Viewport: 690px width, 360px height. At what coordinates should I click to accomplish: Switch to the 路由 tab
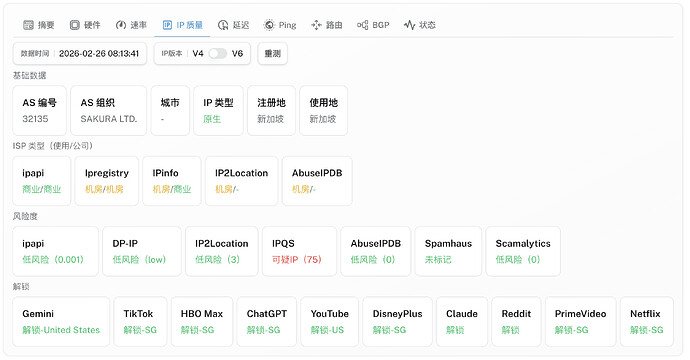click(327, 25)
